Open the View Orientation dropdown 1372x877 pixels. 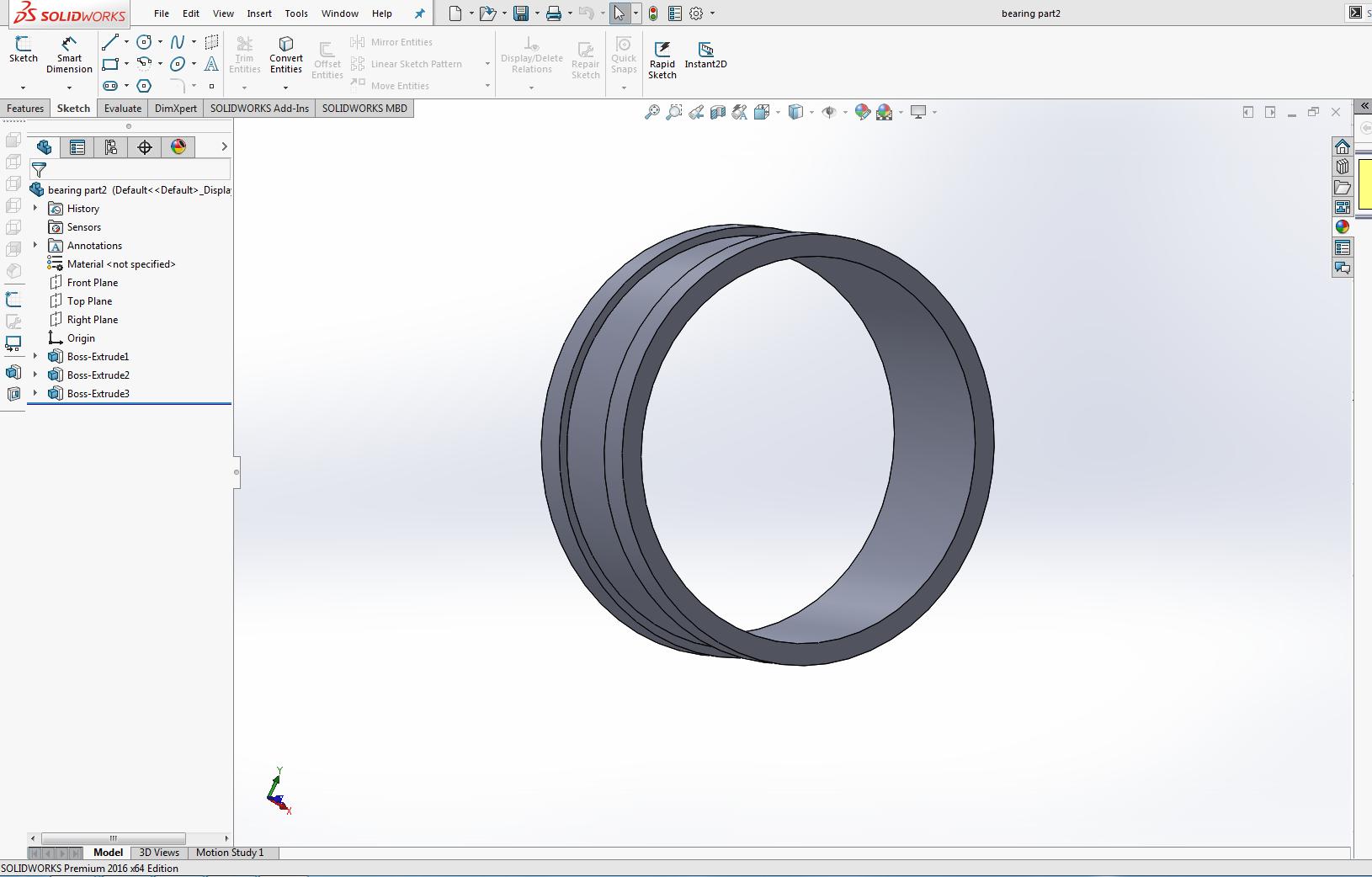(778, 112)
